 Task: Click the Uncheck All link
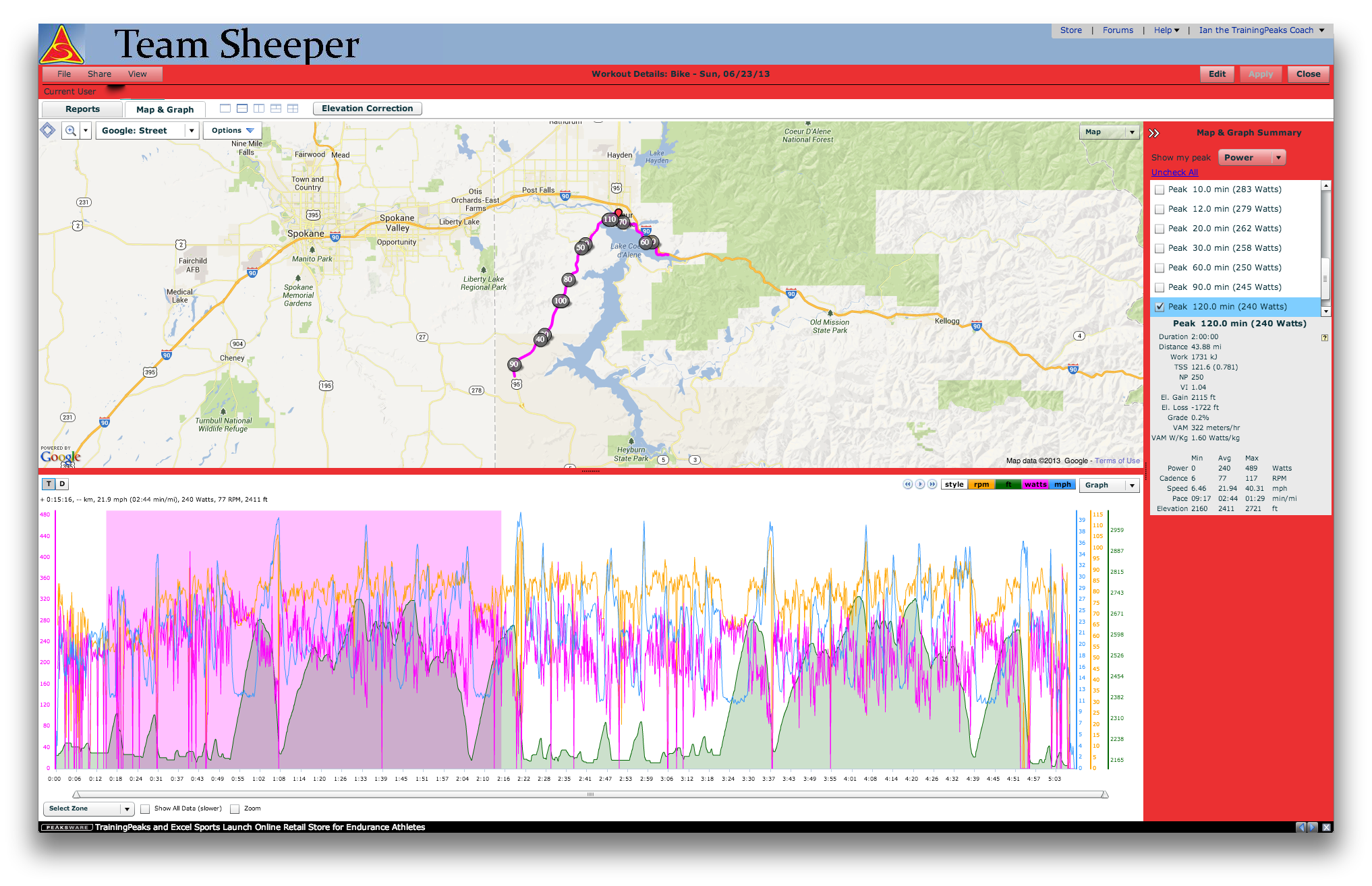1174,173
